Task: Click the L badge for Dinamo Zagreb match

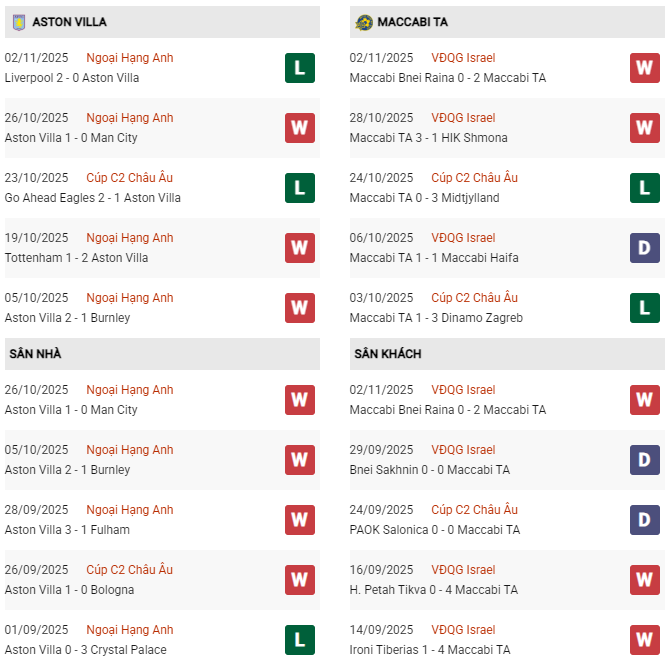Action: [644, 308]
